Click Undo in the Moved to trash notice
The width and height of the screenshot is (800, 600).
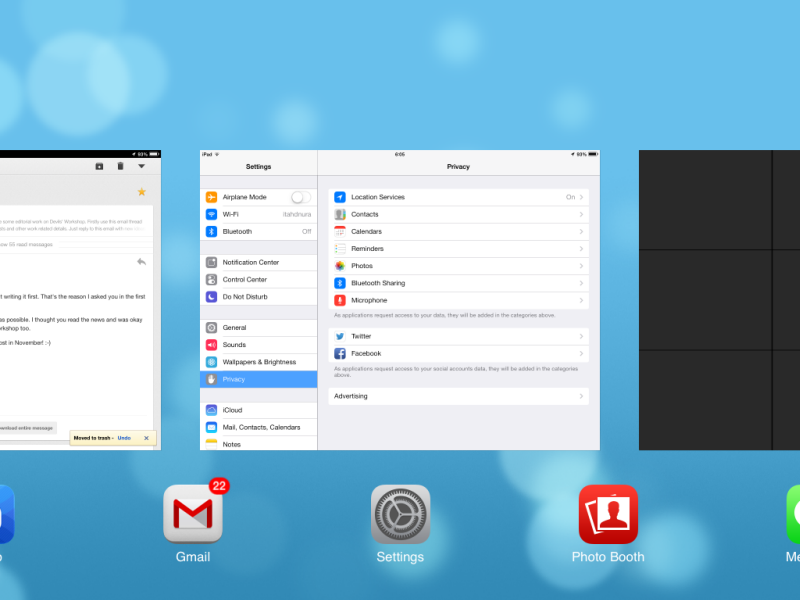[x=124, y=438]
